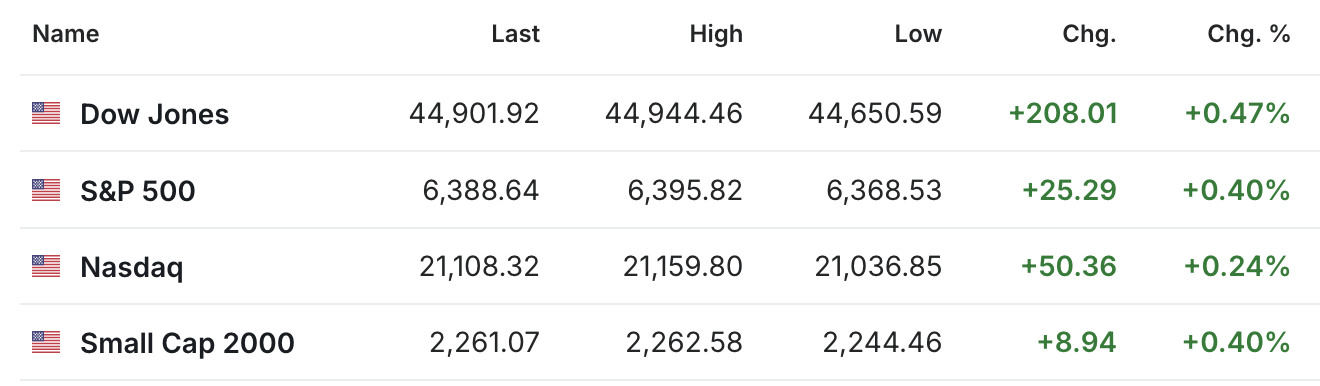Open the Dow Jones index link
Screen dimensions: 1320x386
click(155, 114)
